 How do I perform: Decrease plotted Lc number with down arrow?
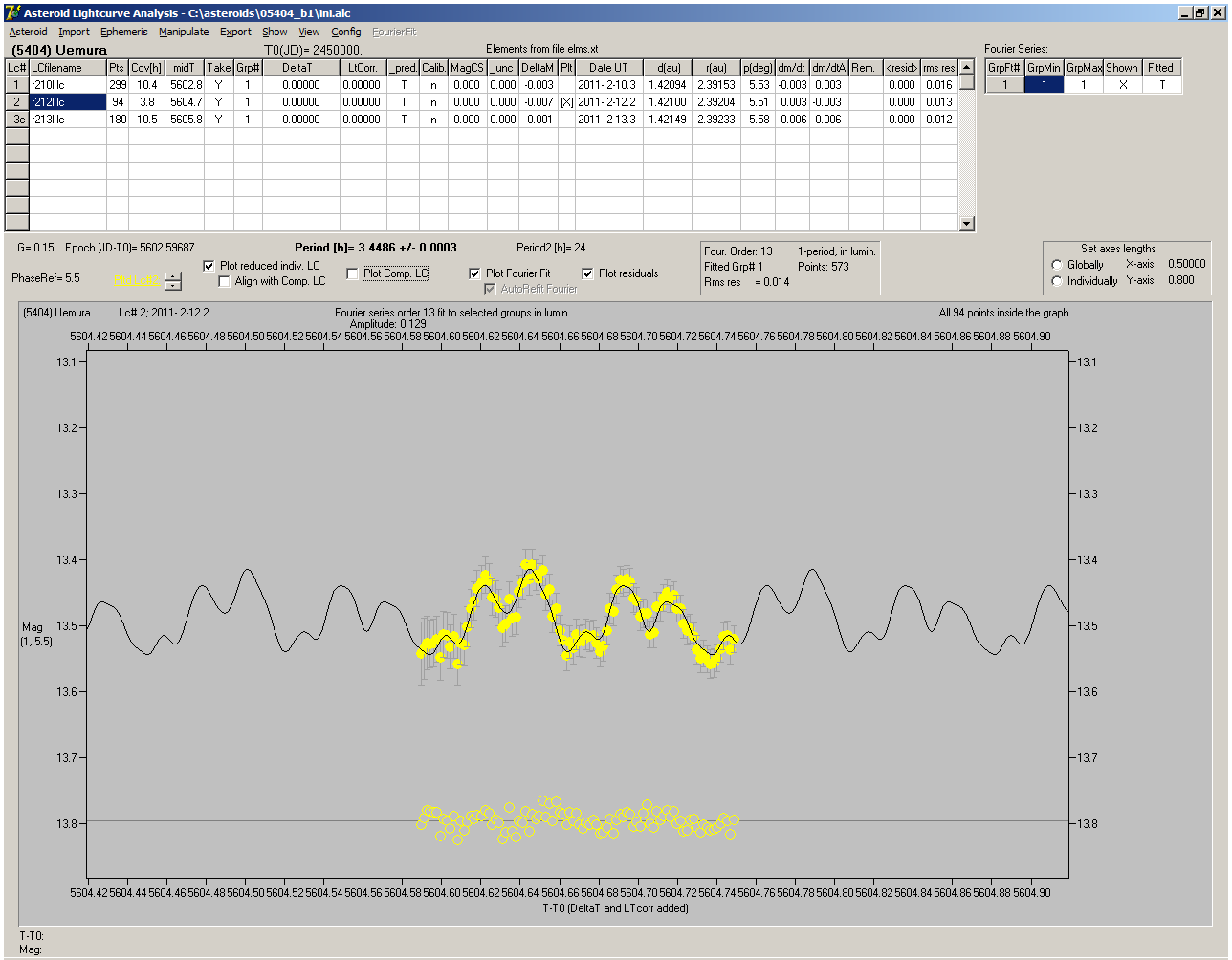coord(173,285)
